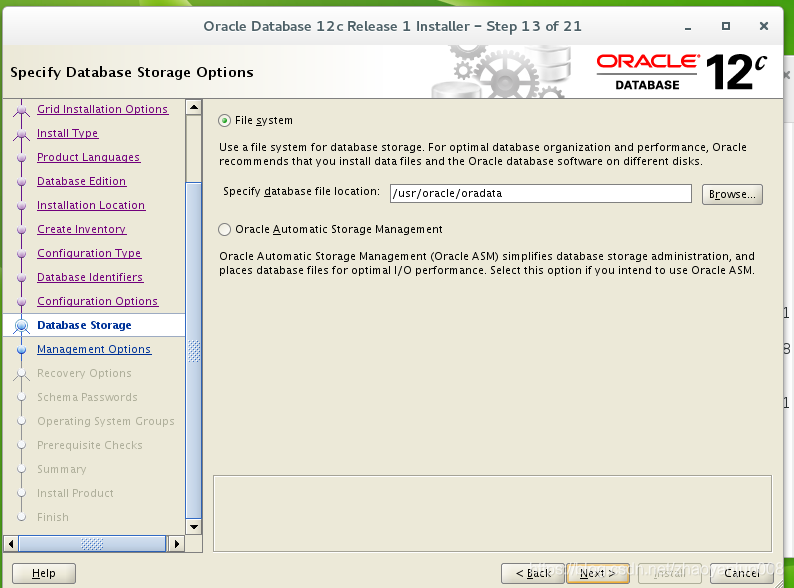This screenshot has width=794, height=588.
Task: Open Database Identifiers step
Action: click(x=90, y=277)
